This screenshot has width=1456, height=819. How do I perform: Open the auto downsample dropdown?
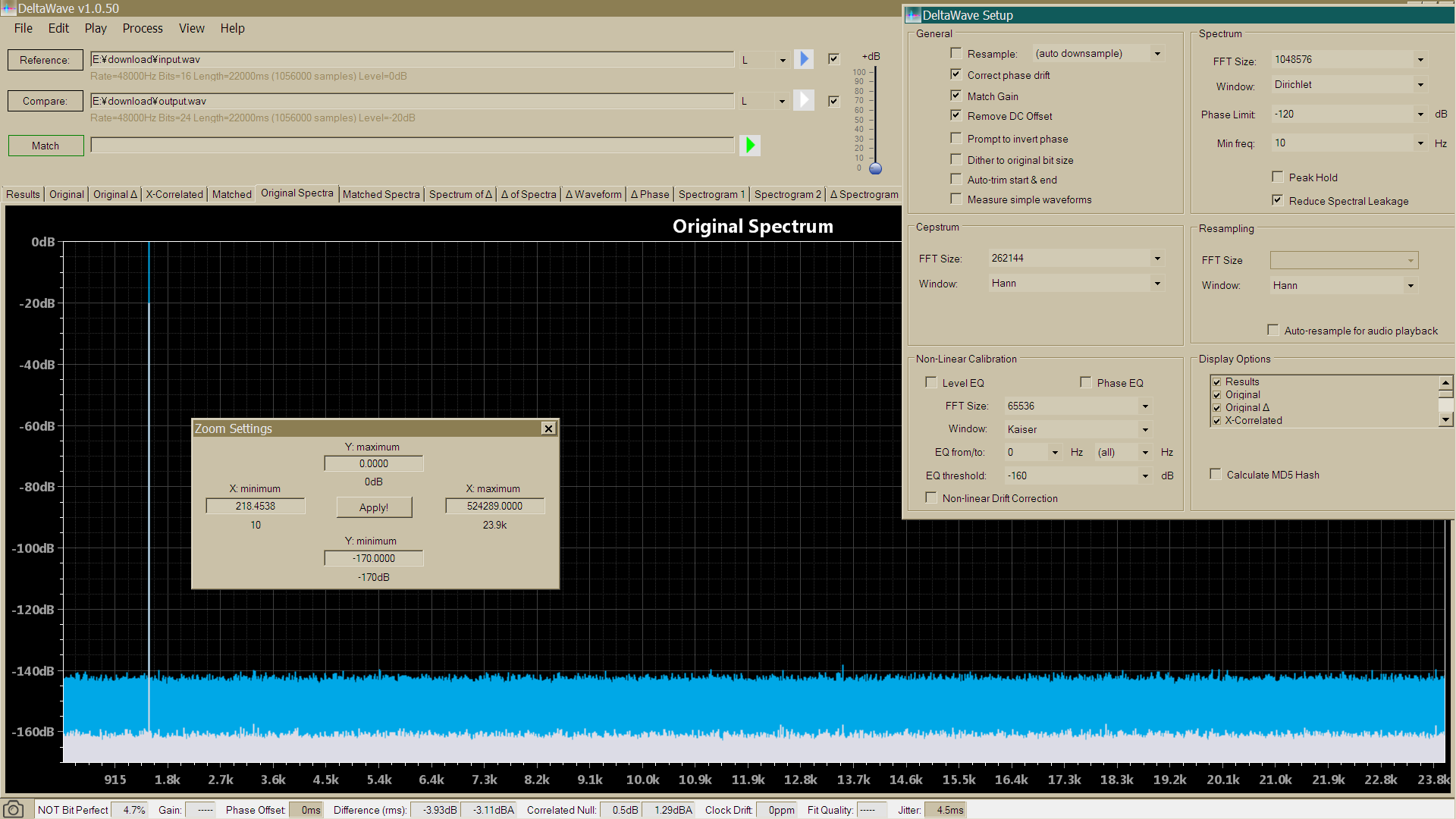[x=1157, y=53]
